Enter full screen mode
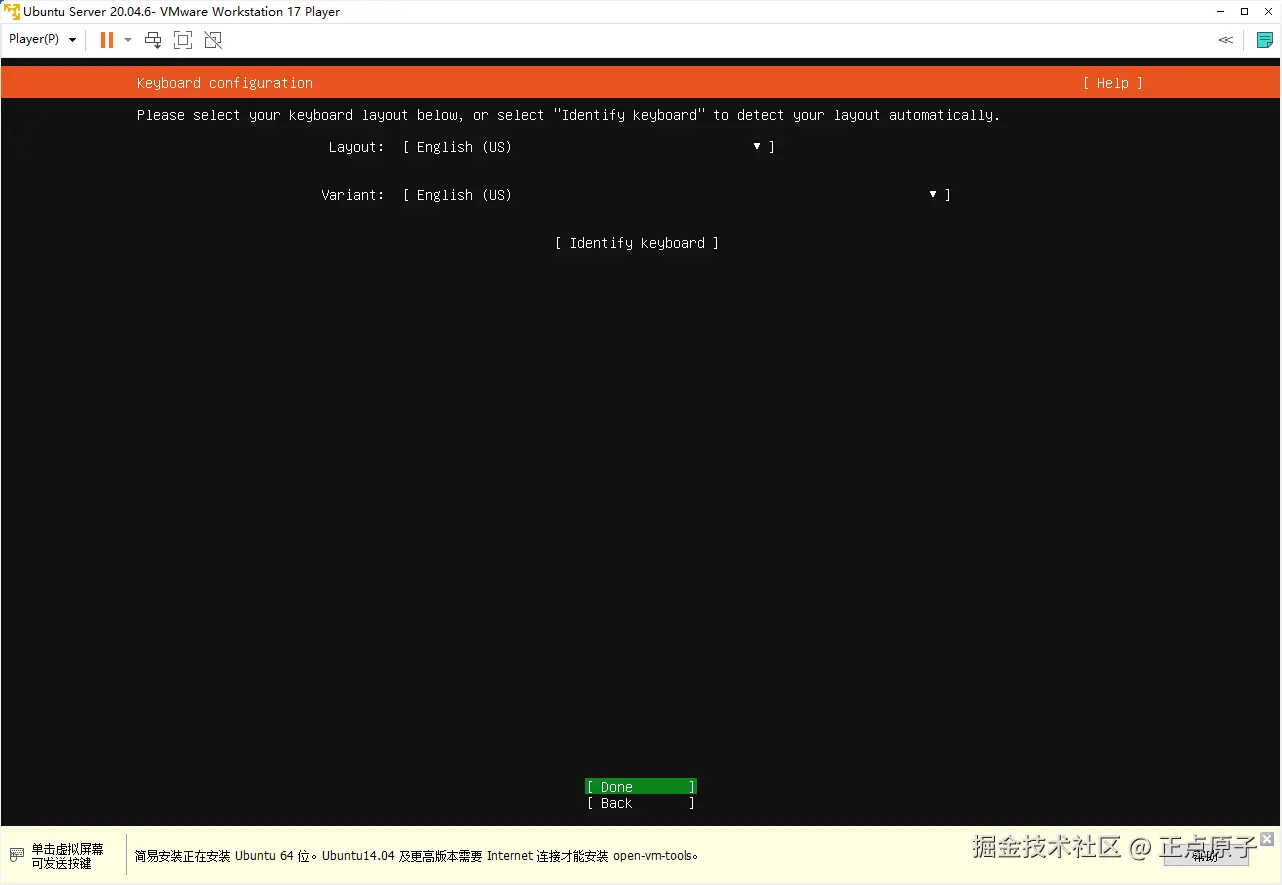Image resolution: width=1282 pixels, height=885 pixels. (x=183, y=40)
